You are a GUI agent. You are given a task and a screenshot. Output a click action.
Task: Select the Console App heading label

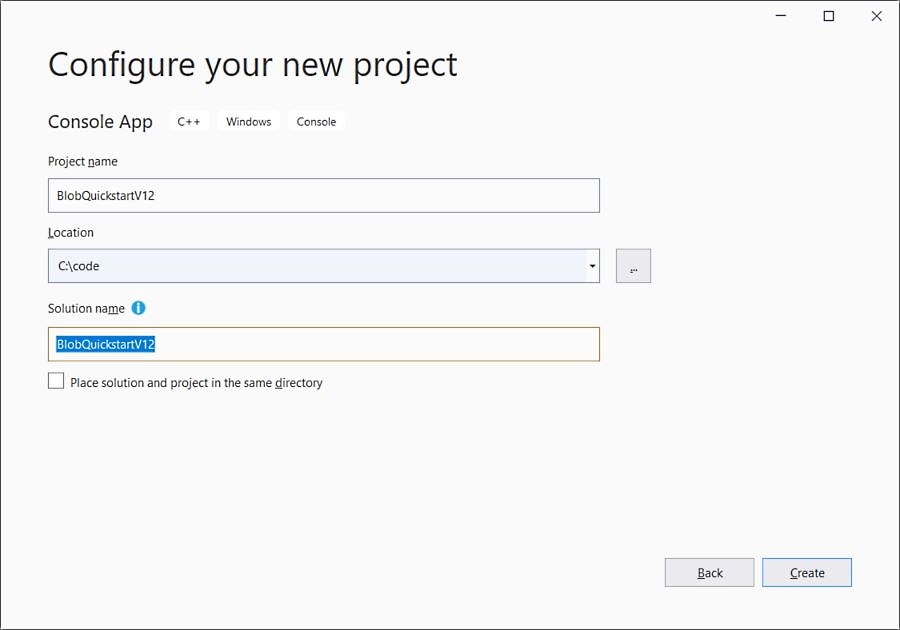(x=100, y=121)
